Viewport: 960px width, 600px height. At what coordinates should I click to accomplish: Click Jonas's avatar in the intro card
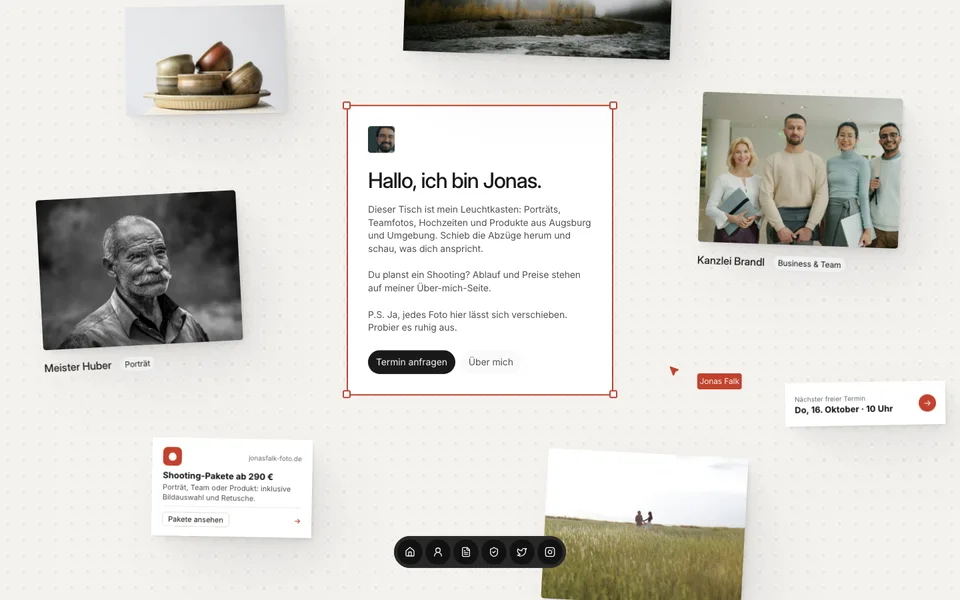pyautogui.click(x=381, y=140)
